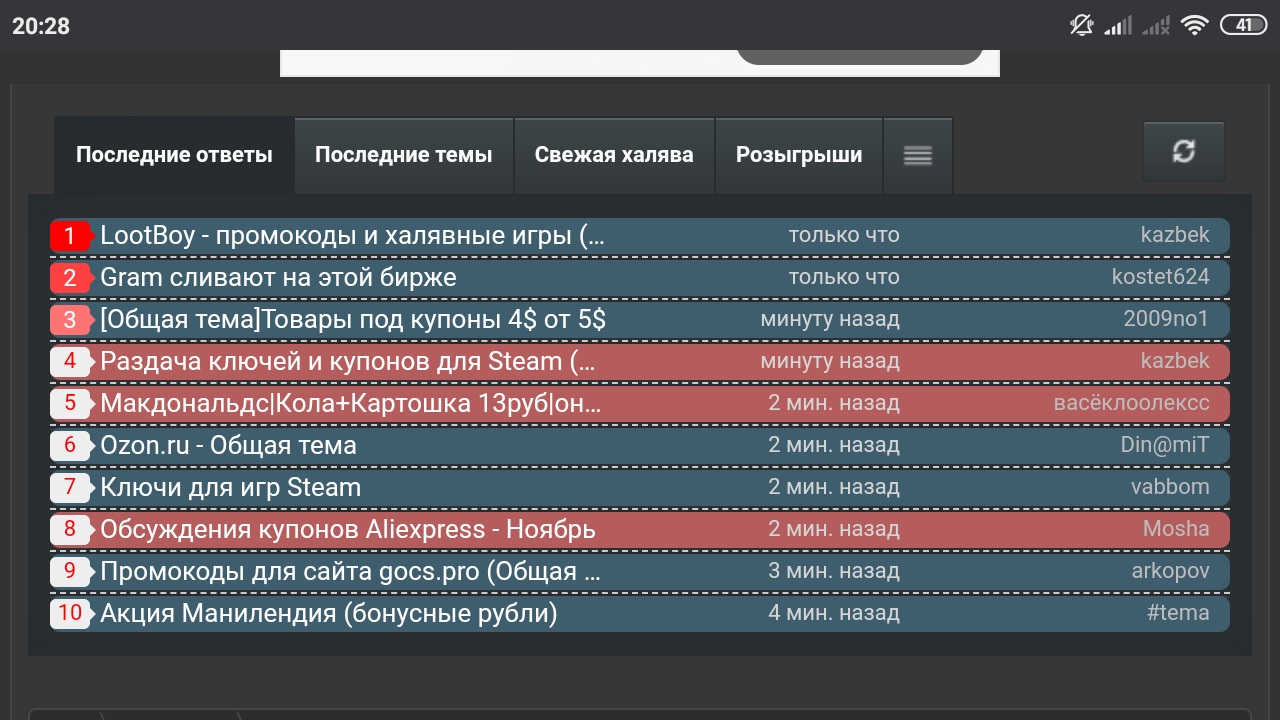Click username vabbom

point(1170,487)
